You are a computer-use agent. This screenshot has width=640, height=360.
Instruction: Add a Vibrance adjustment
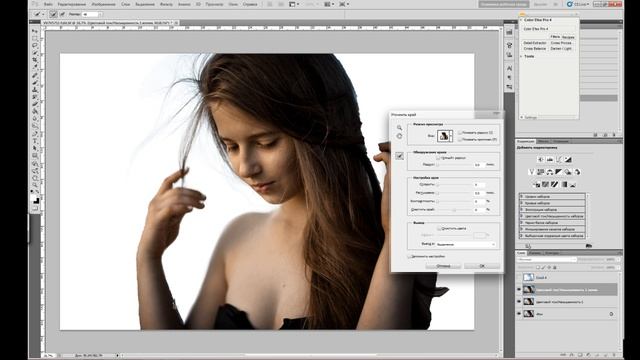point(531,172)
